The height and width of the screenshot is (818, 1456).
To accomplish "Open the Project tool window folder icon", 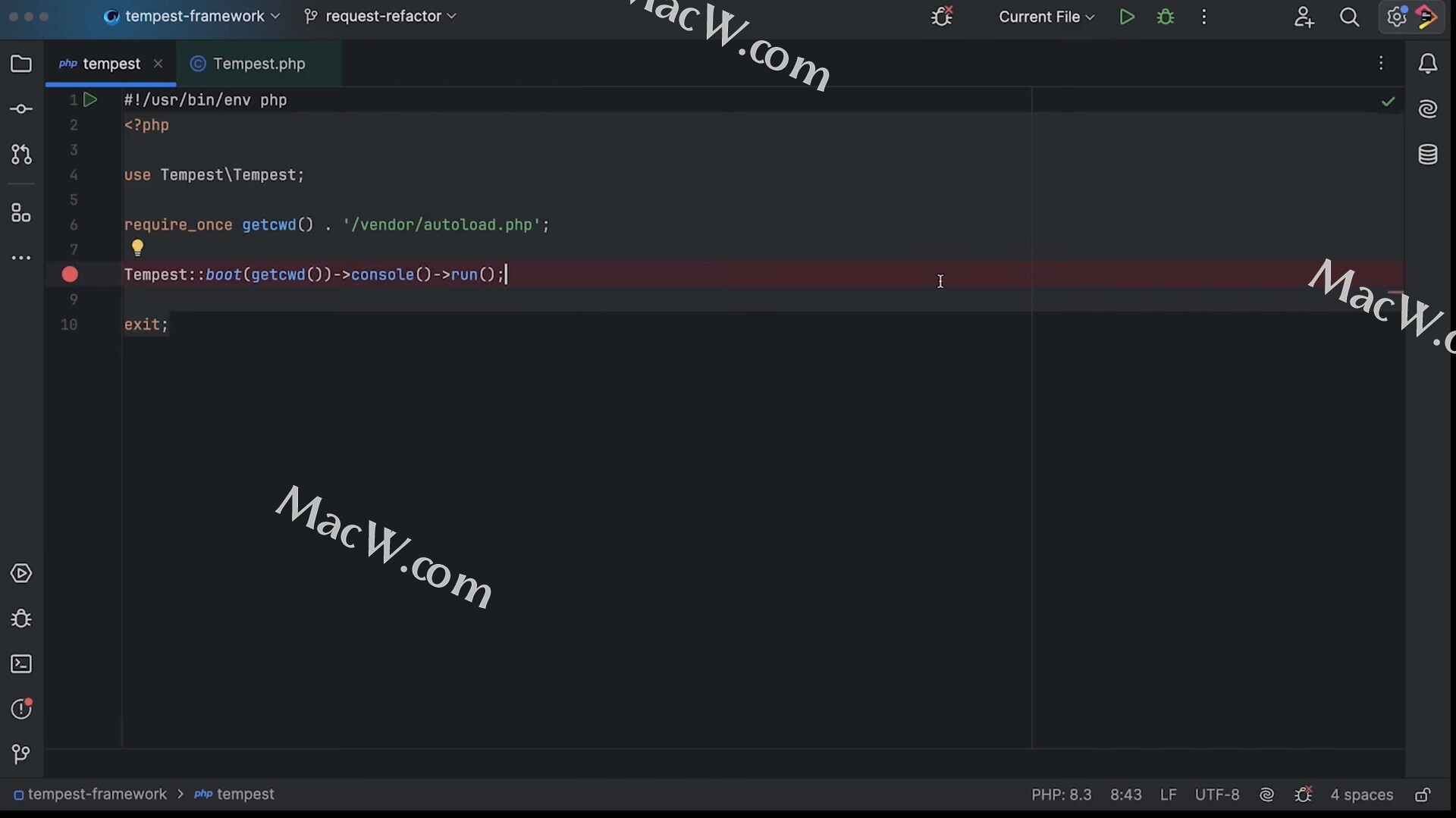I will 21,64.
